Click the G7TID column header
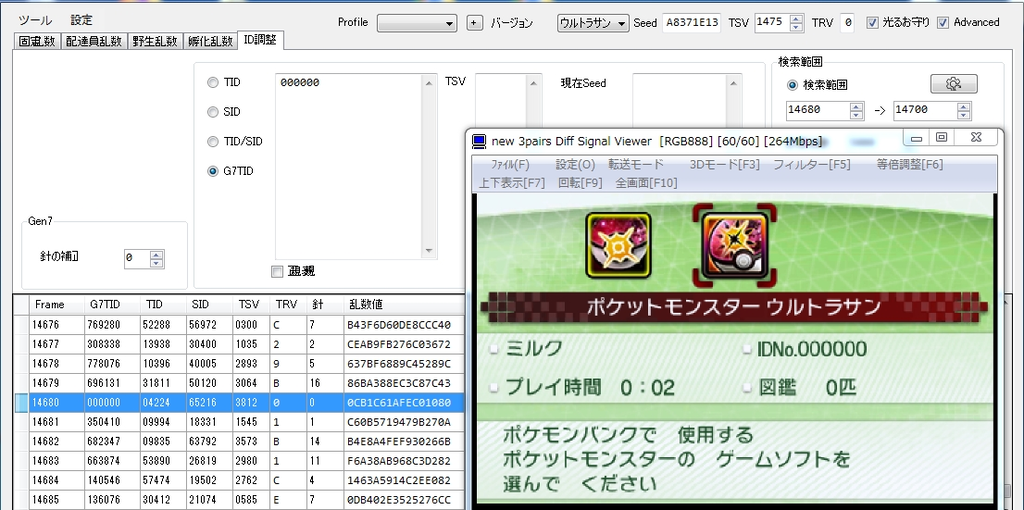This screenshot has height=510, width=1024. click(112, 305)
